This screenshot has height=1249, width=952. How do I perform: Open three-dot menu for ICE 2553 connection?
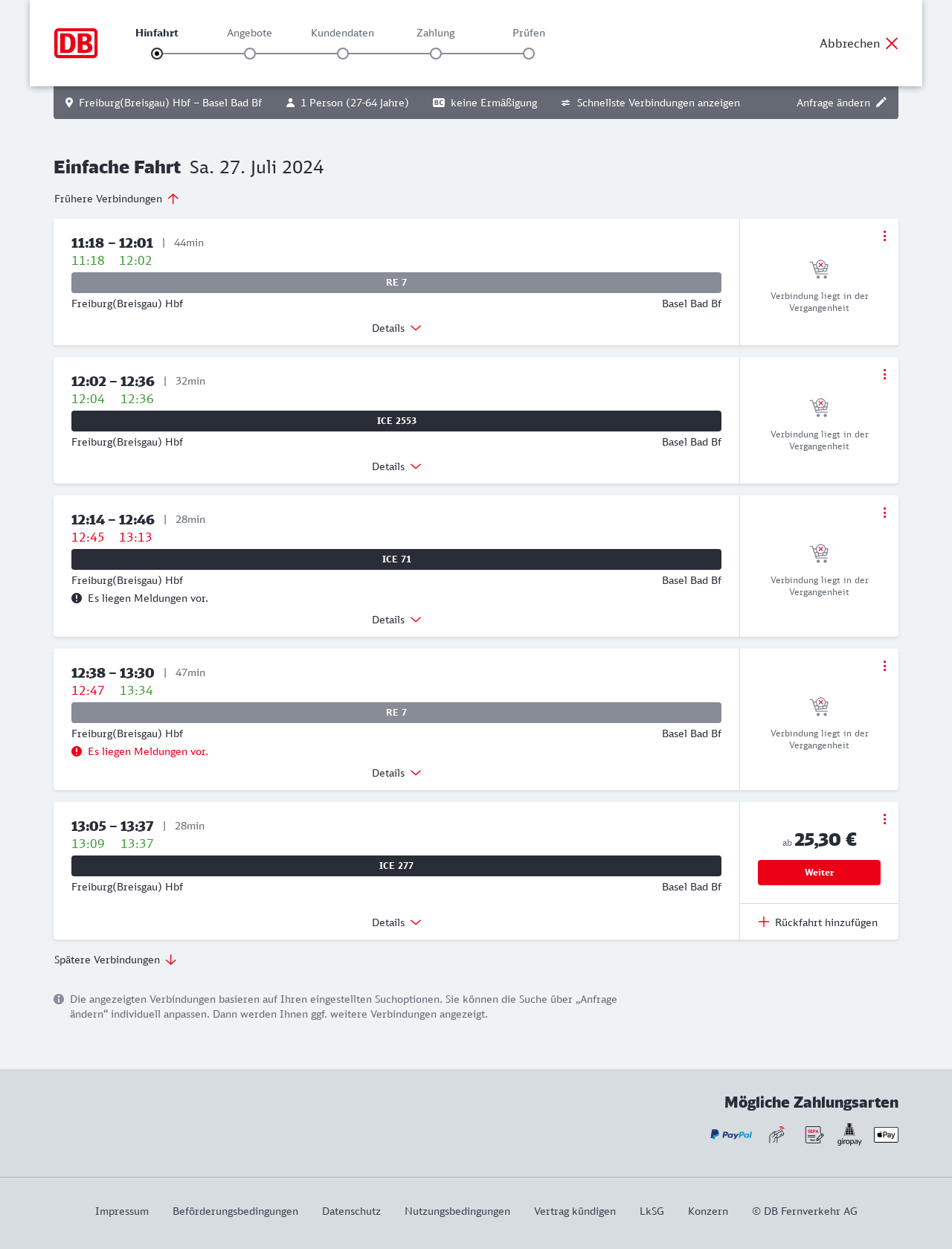pyautogui.click(x=884, y=374)
